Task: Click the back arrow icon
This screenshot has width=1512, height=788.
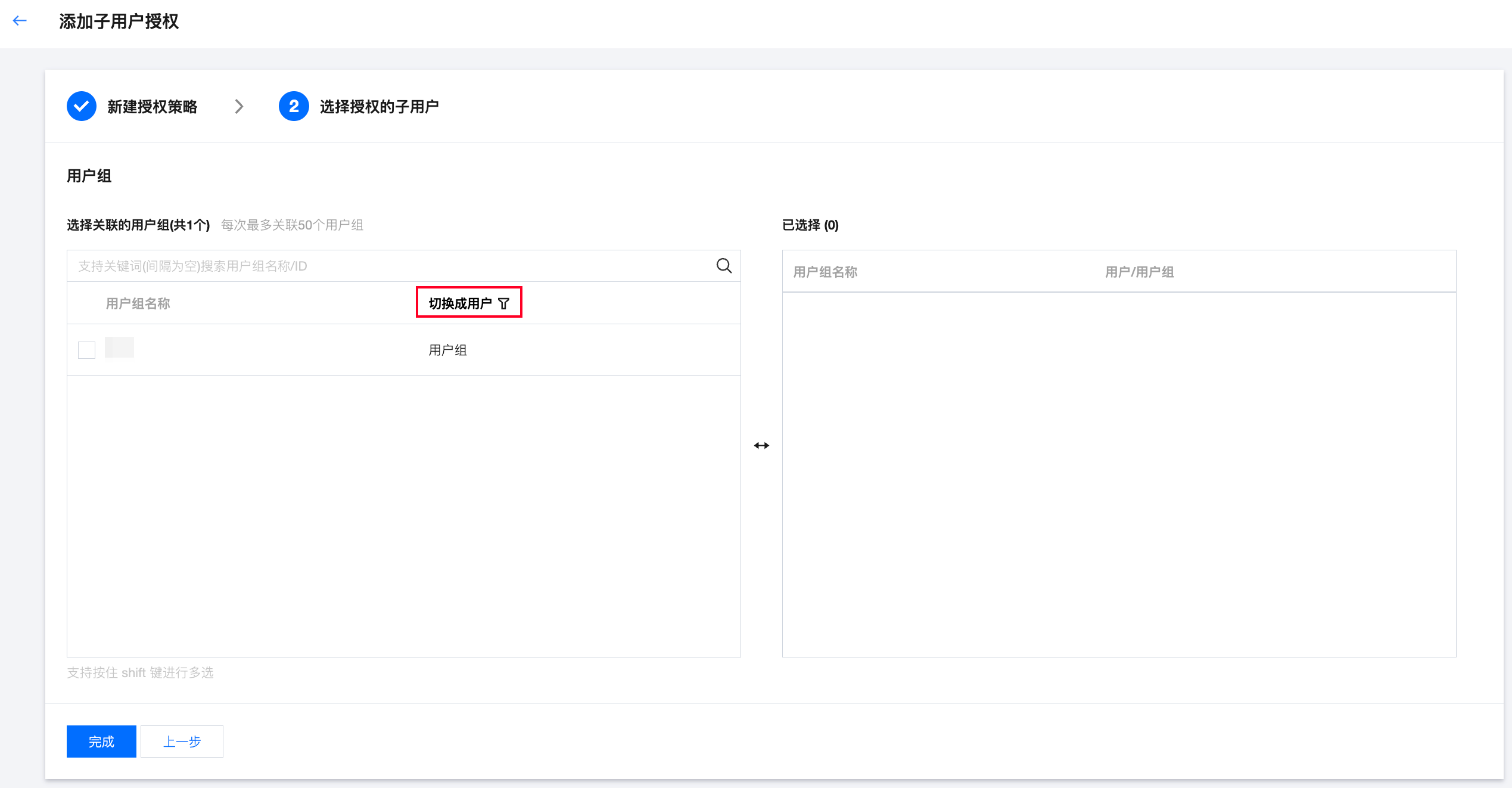Action: [20, 21]
